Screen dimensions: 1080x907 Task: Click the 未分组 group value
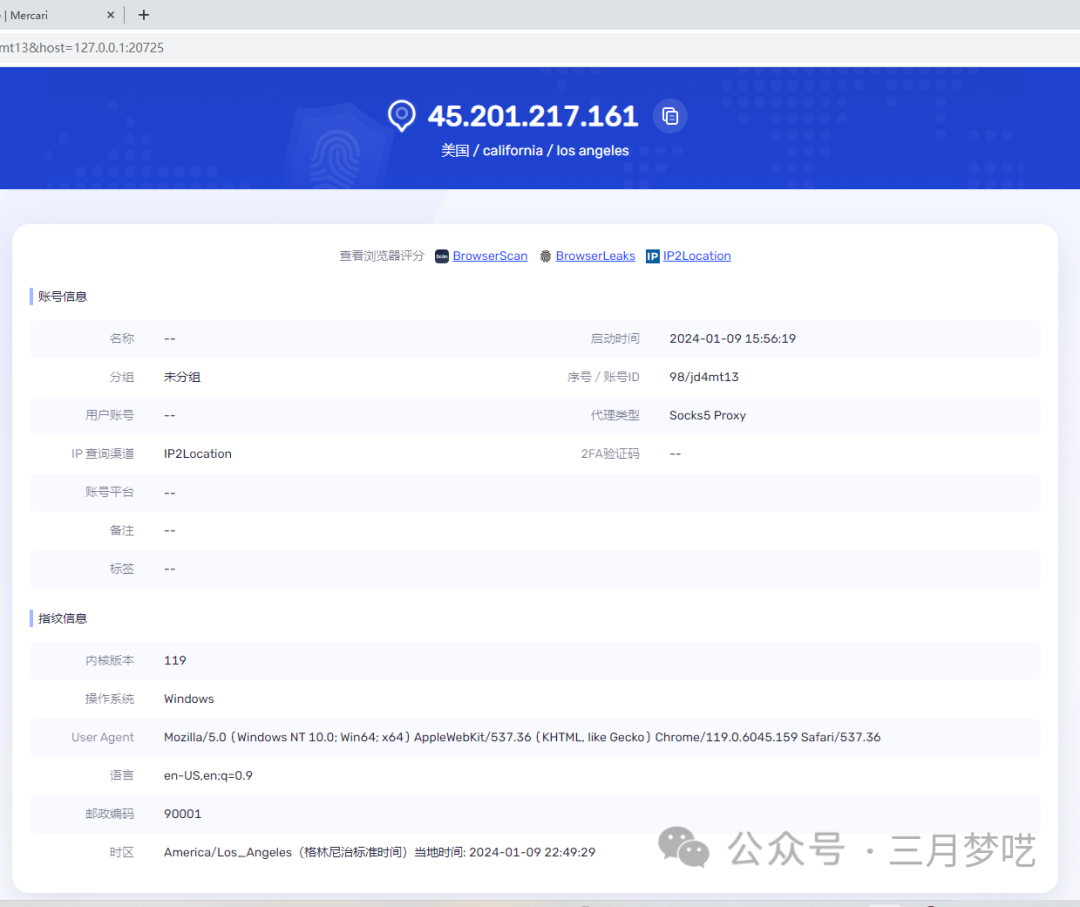click(182, 377)
